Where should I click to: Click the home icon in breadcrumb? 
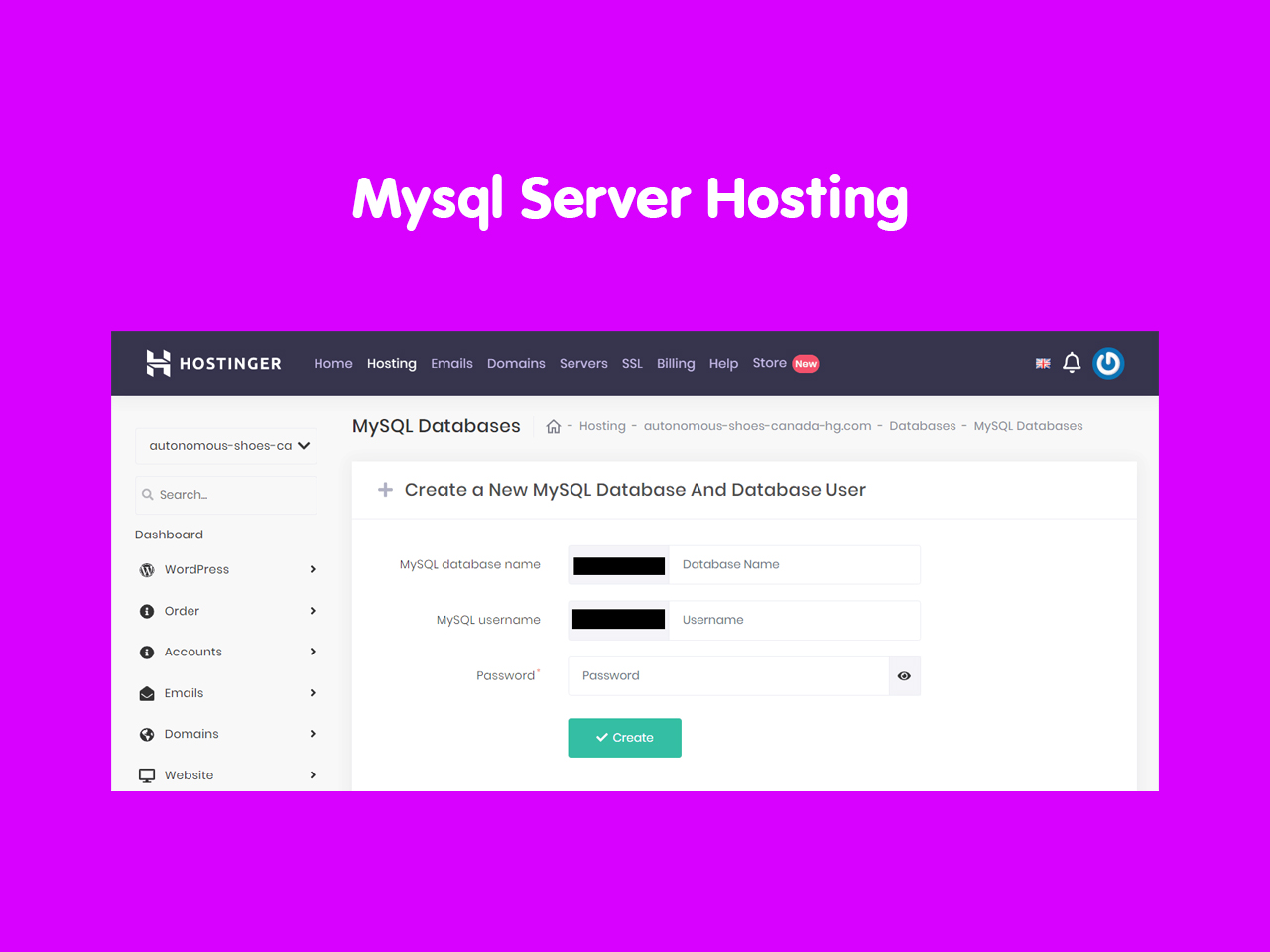click(554, 426)
